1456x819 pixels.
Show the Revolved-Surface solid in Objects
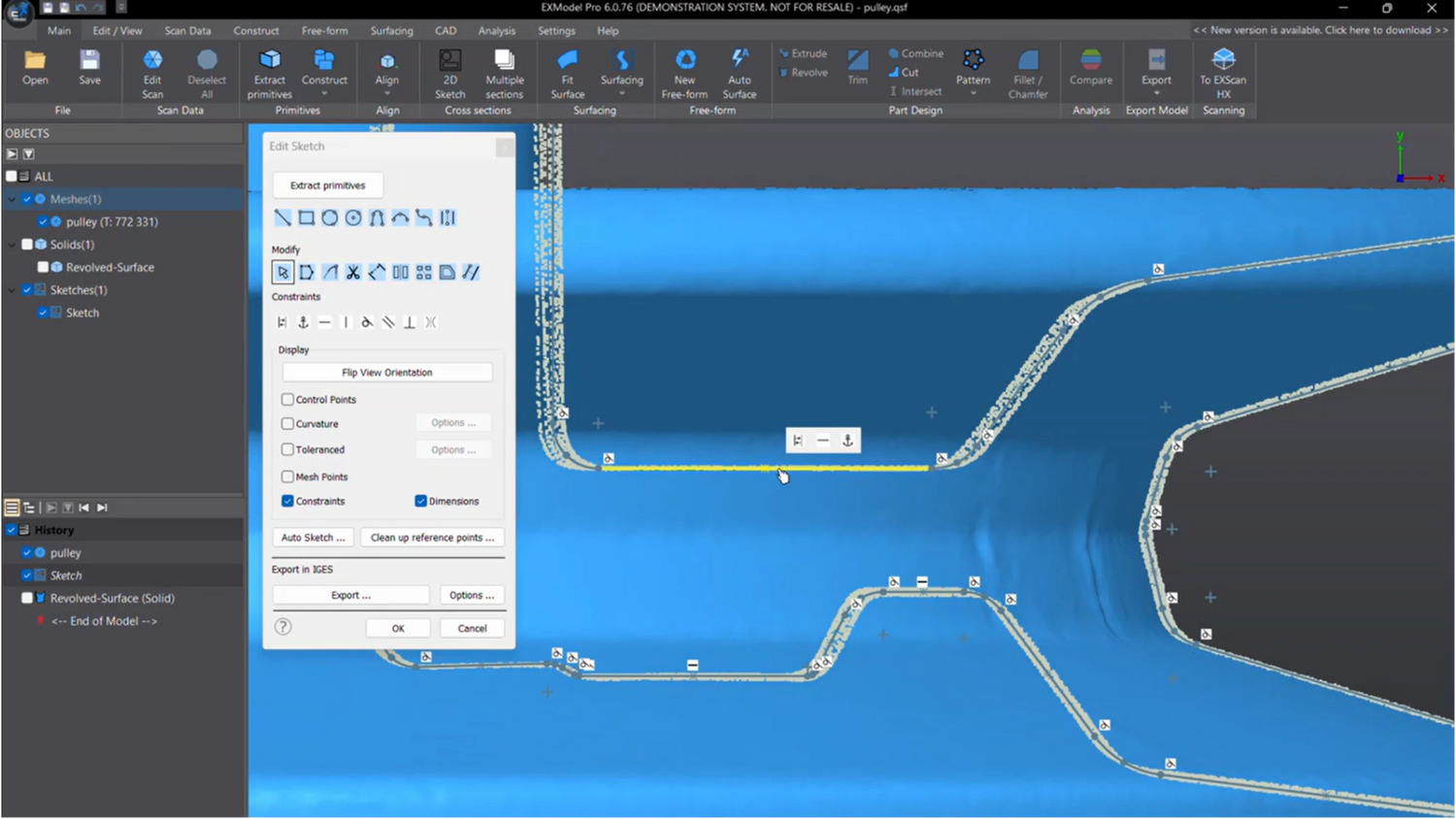[43, 267]
